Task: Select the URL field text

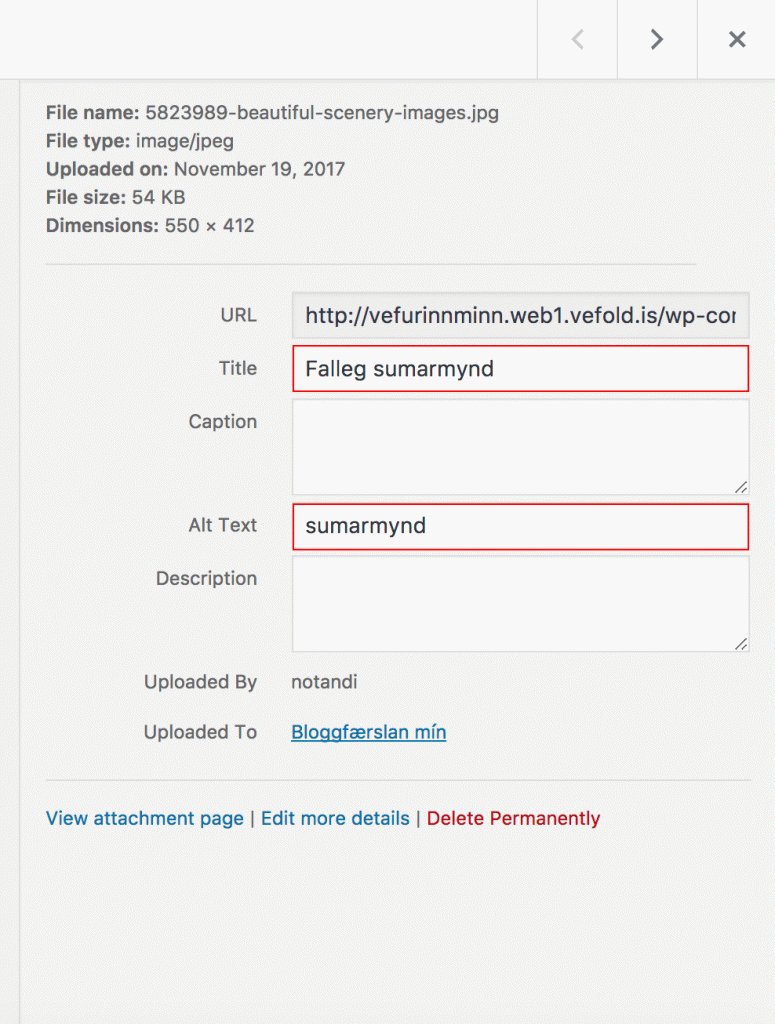Action: click(520, 315)
